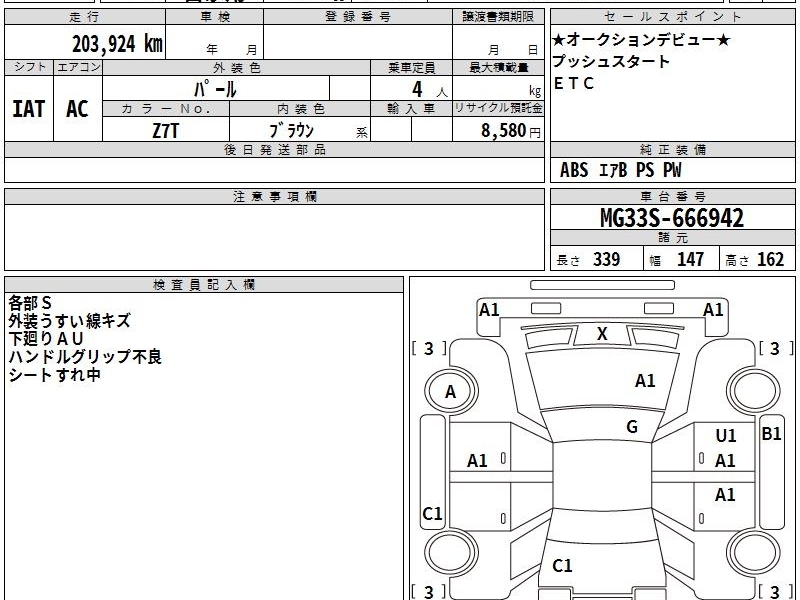This screenshot has width=800, height=600.
Task: Select the recycle deposit 8,580円
Action: pos(511,131)
